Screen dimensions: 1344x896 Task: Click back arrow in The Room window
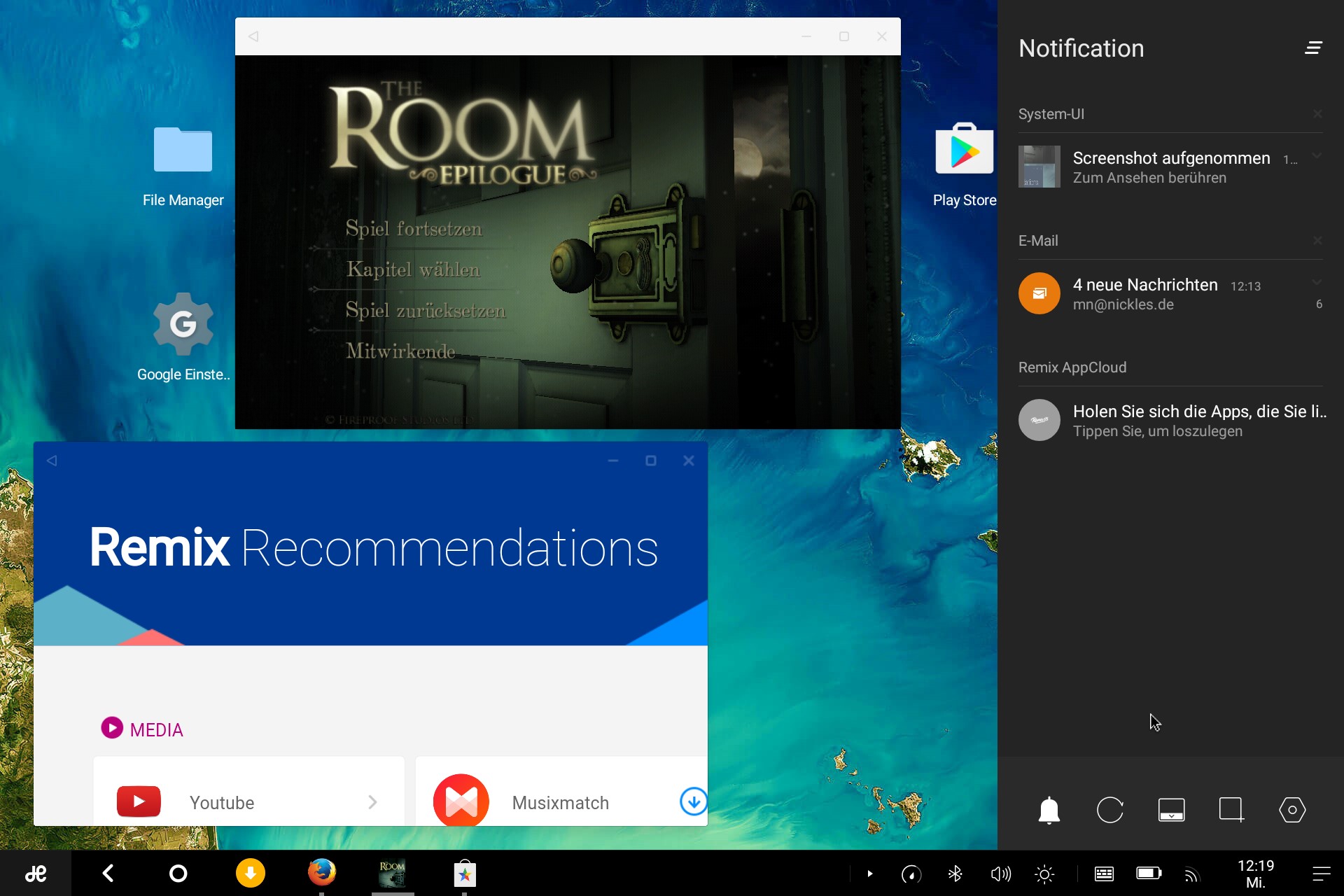pos(253,36)
